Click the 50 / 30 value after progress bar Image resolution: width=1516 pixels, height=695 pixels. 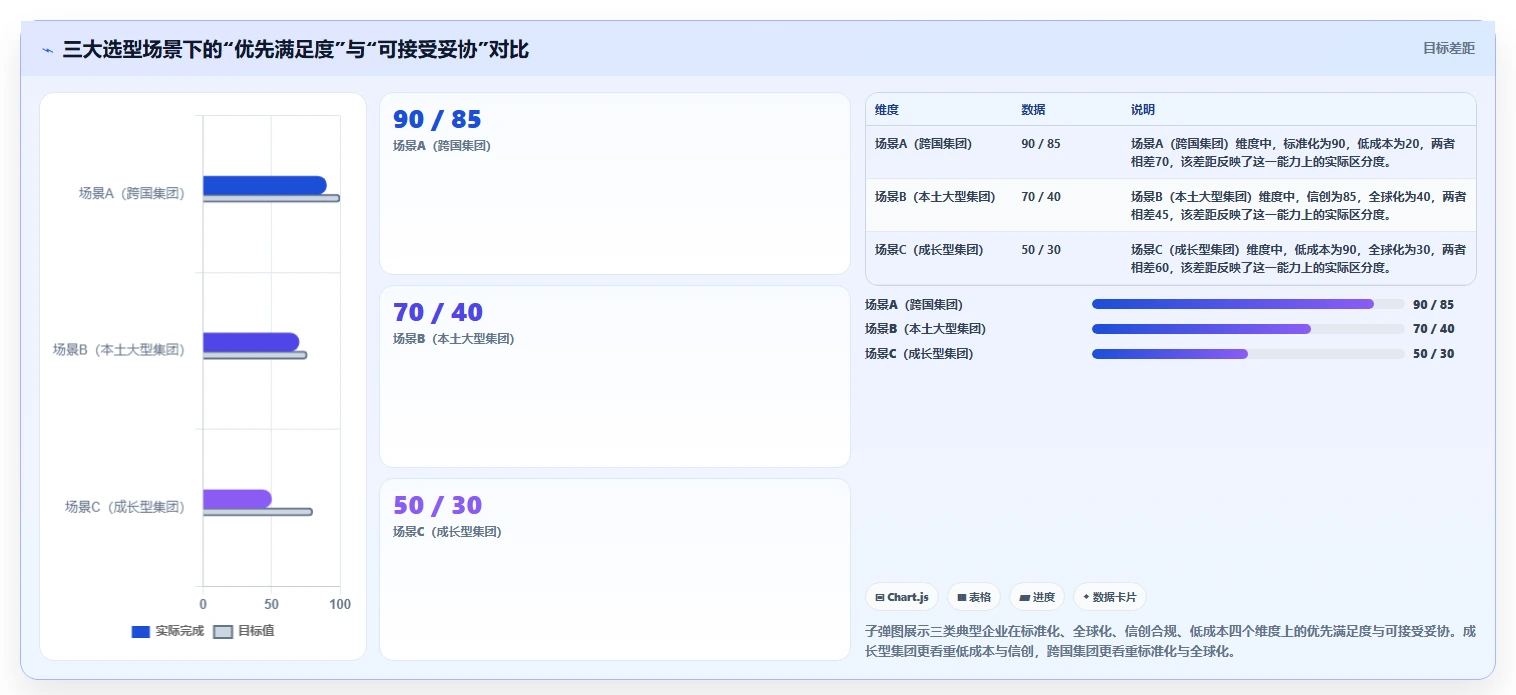(1433, 354)
